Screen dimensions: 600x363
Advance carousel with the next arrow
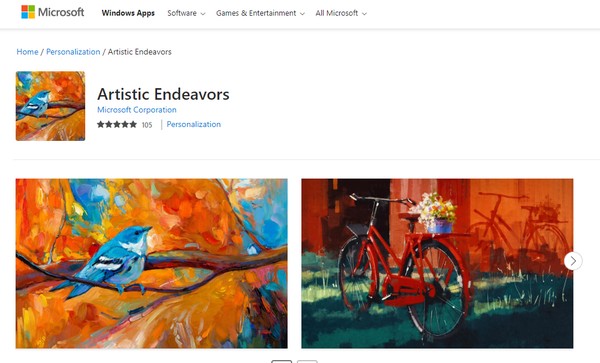[x=573, y=261]
